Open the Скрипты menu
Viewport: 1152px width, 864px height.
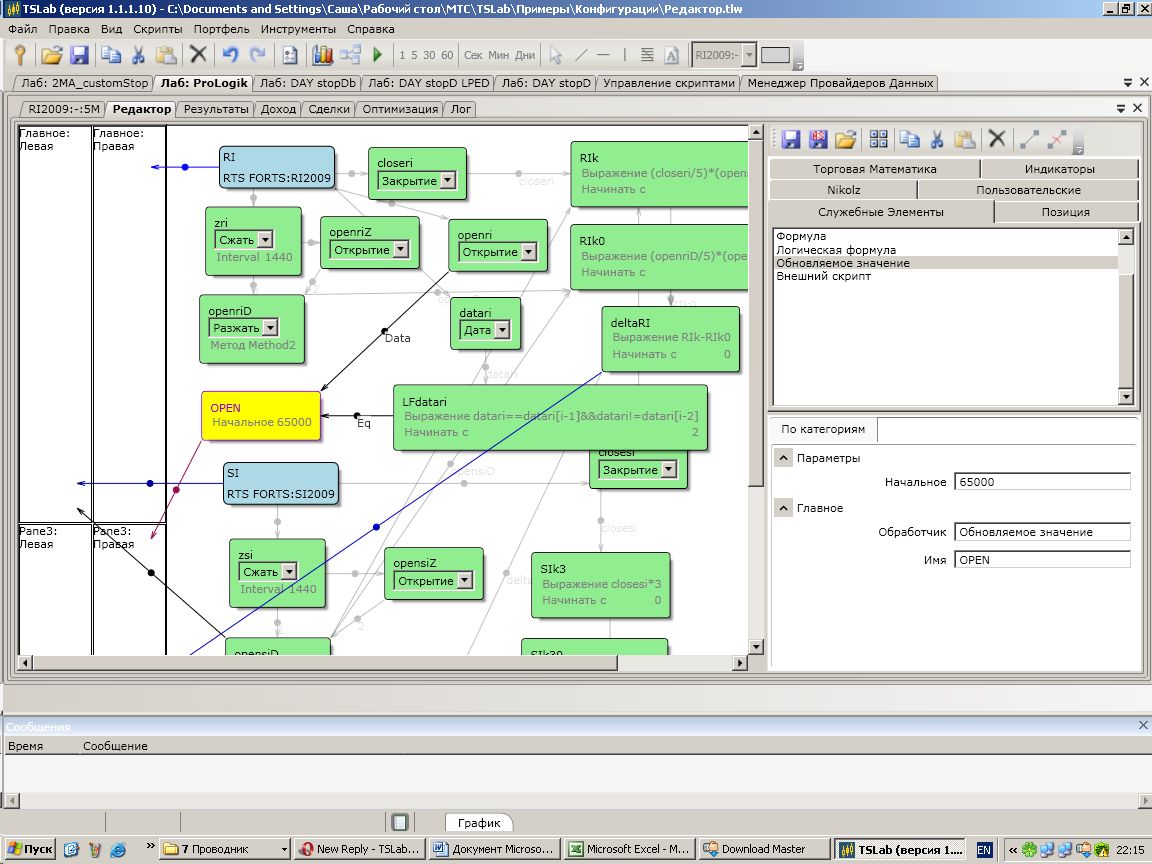coord(157,29)
